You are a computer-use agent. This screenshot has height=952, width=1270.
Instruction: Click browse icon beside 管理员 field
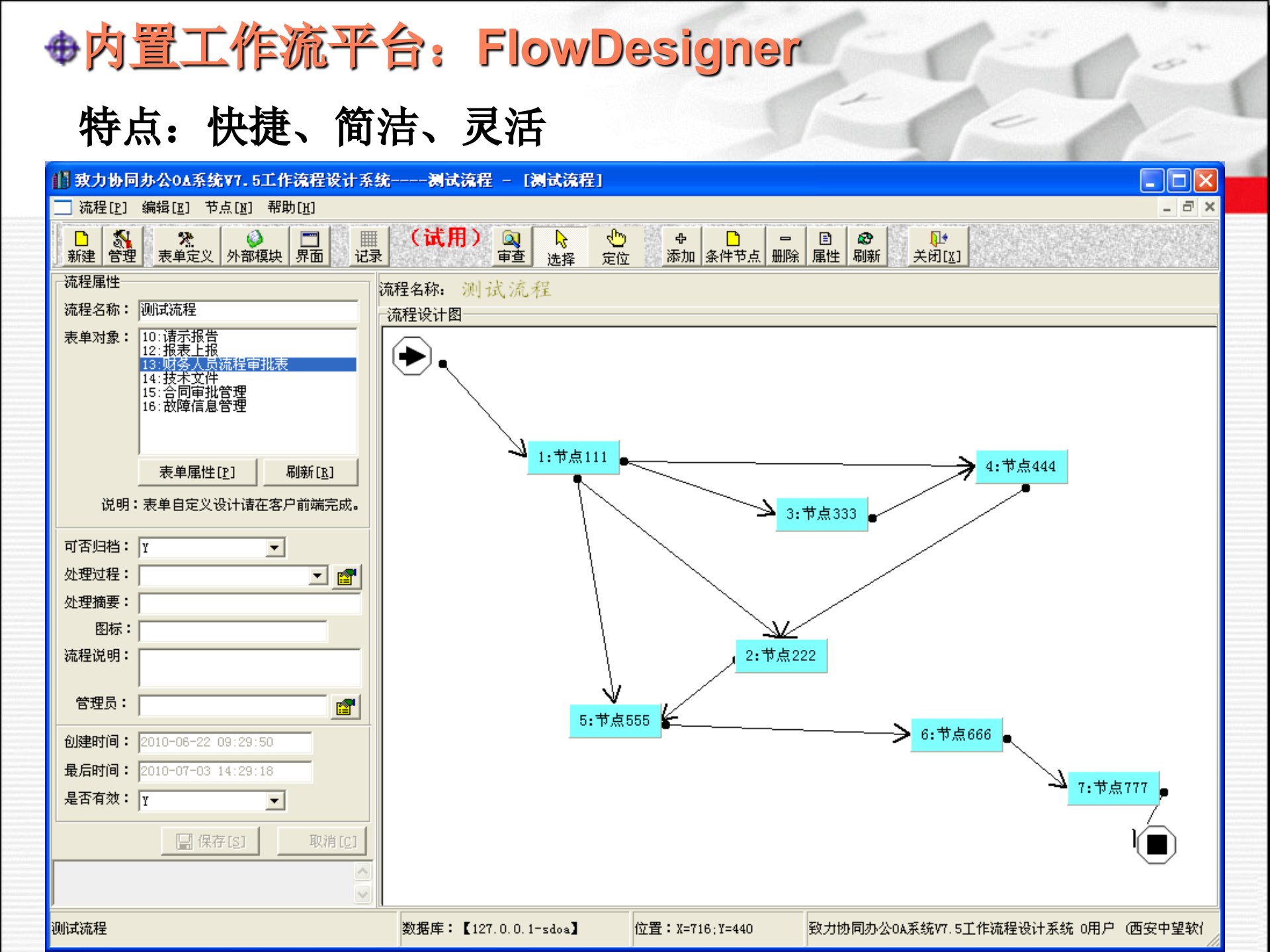click(345, 707)
